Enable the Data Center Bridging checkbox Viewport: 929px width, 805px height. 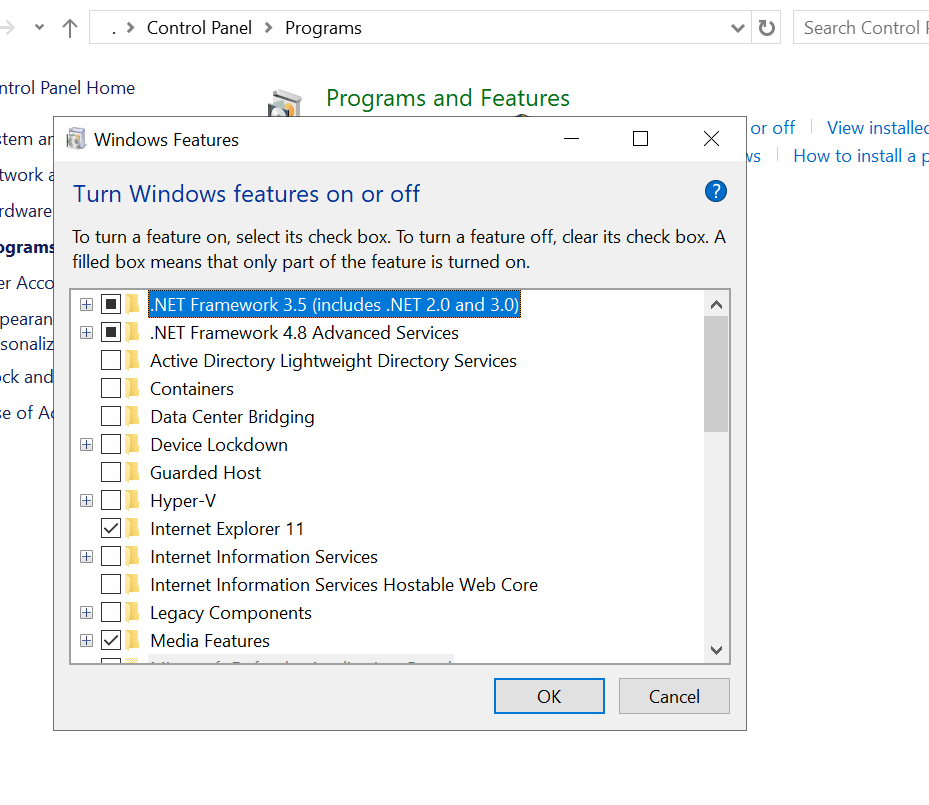point(111,416)
